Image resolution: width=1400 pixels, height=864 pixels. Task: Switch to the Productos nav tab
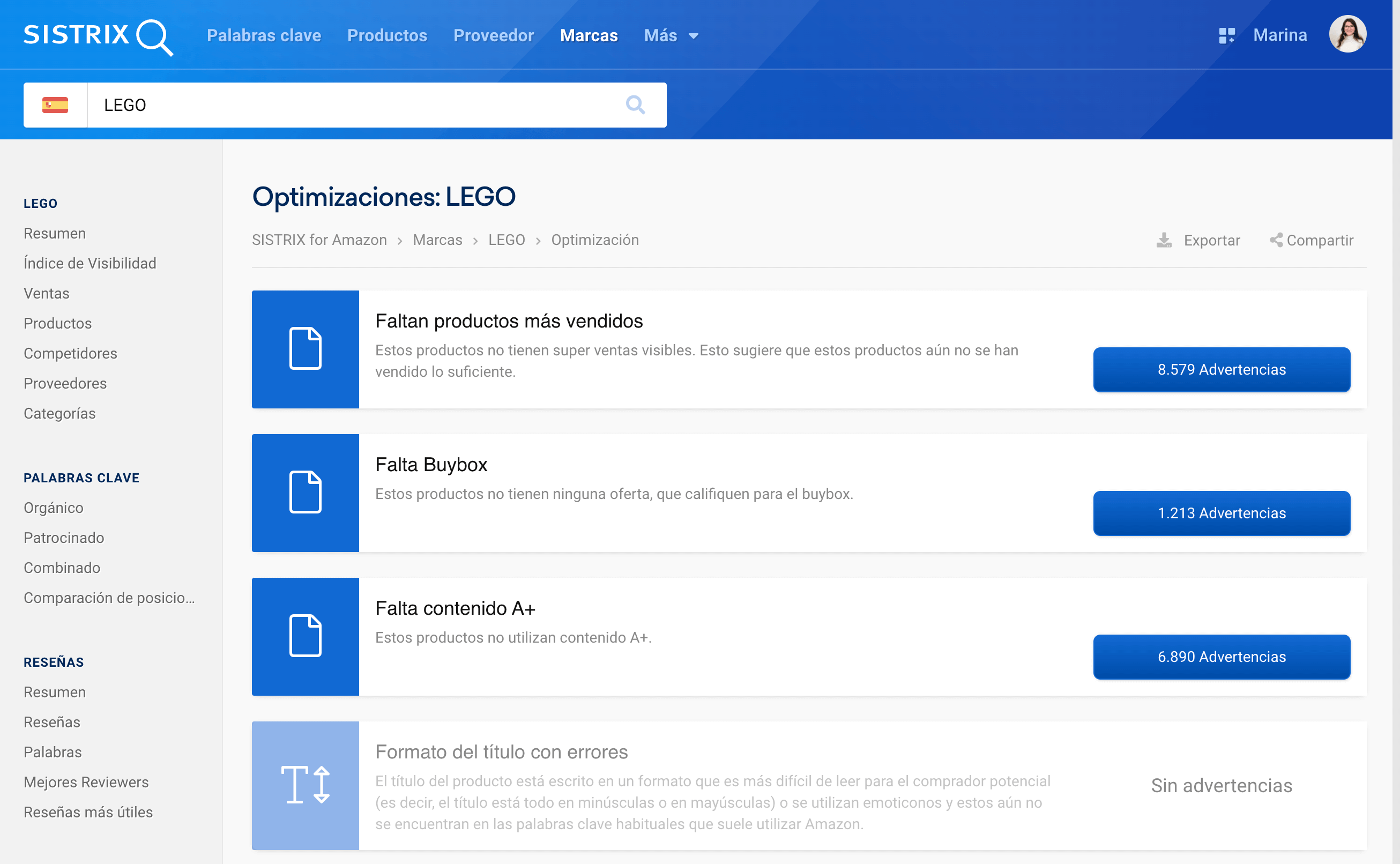click(387, 35)
